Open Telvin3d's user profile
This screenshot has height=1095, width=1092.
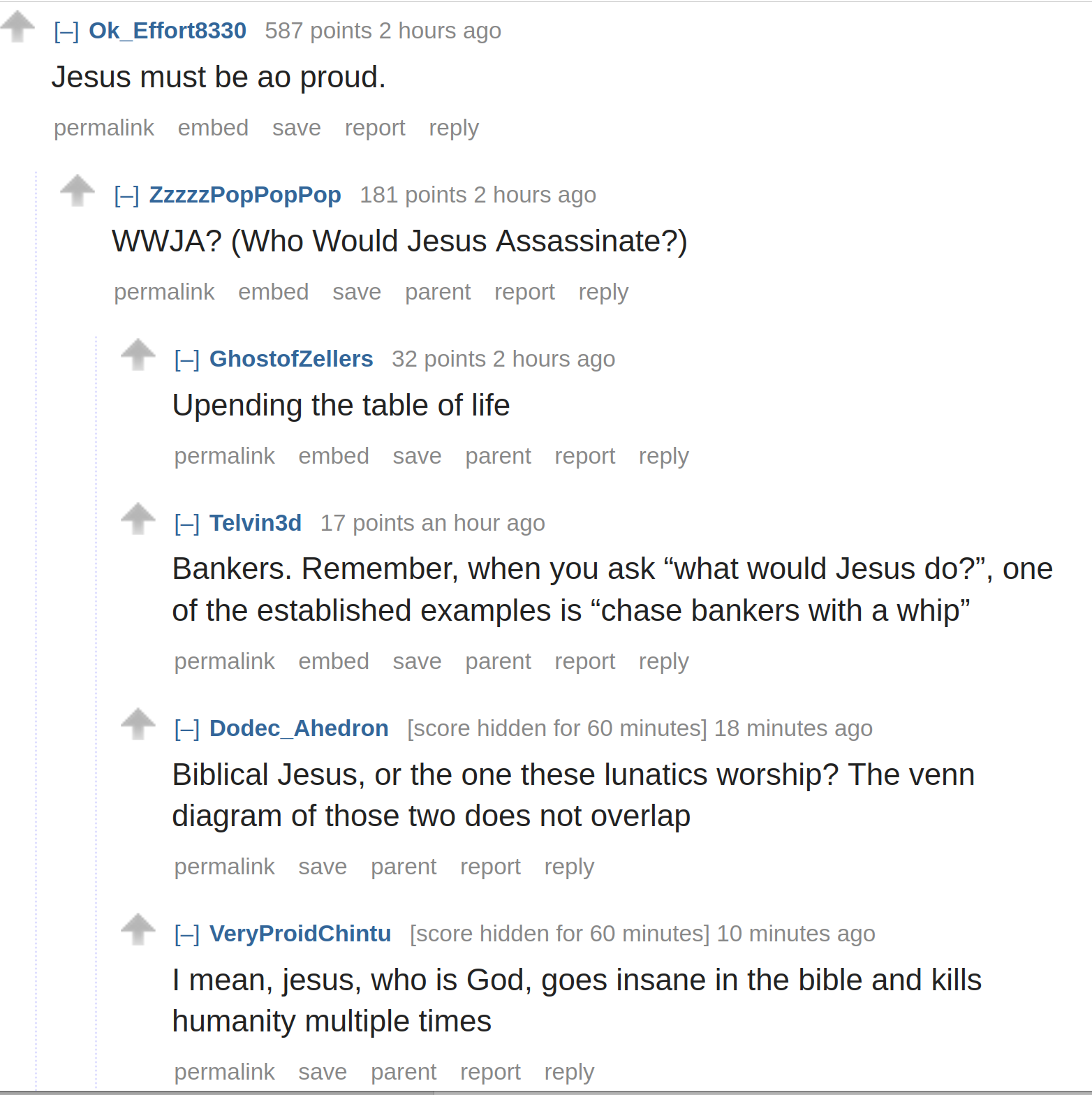pyautogui.click(x=256, y=523)
